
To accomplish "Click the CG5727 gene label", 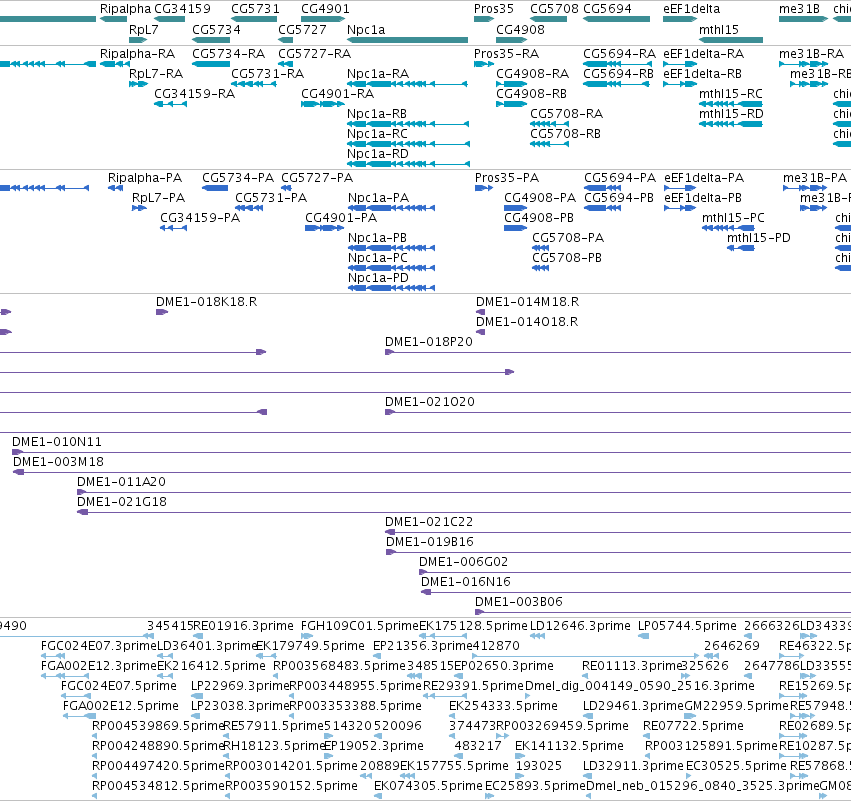I will [x=302, y=30].
